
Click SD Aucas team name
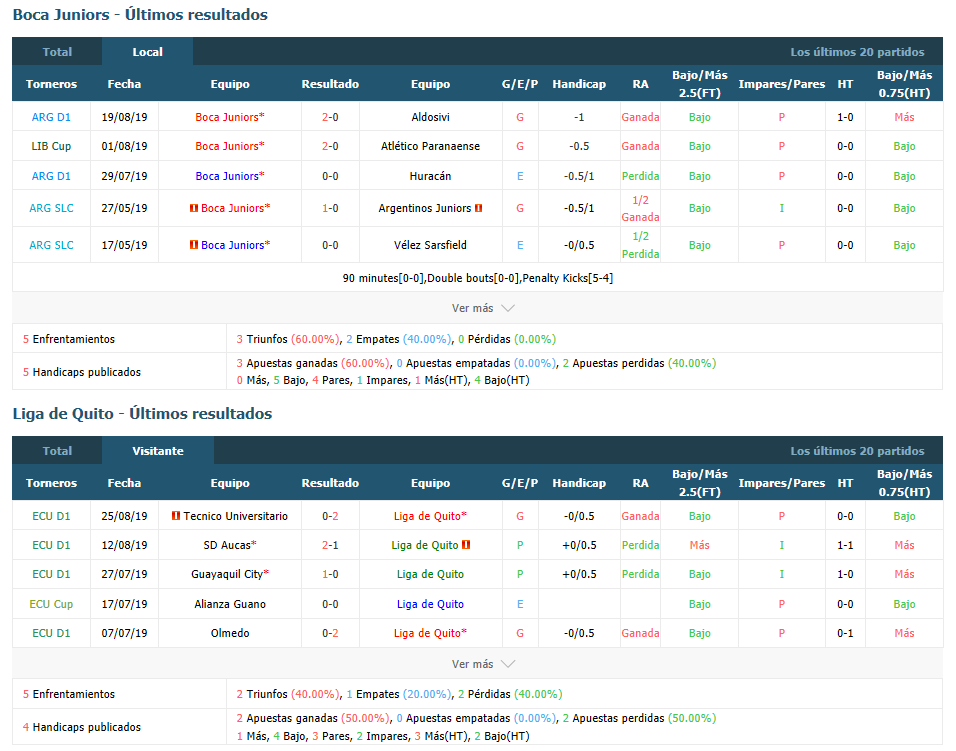click(x=230, y=546)
